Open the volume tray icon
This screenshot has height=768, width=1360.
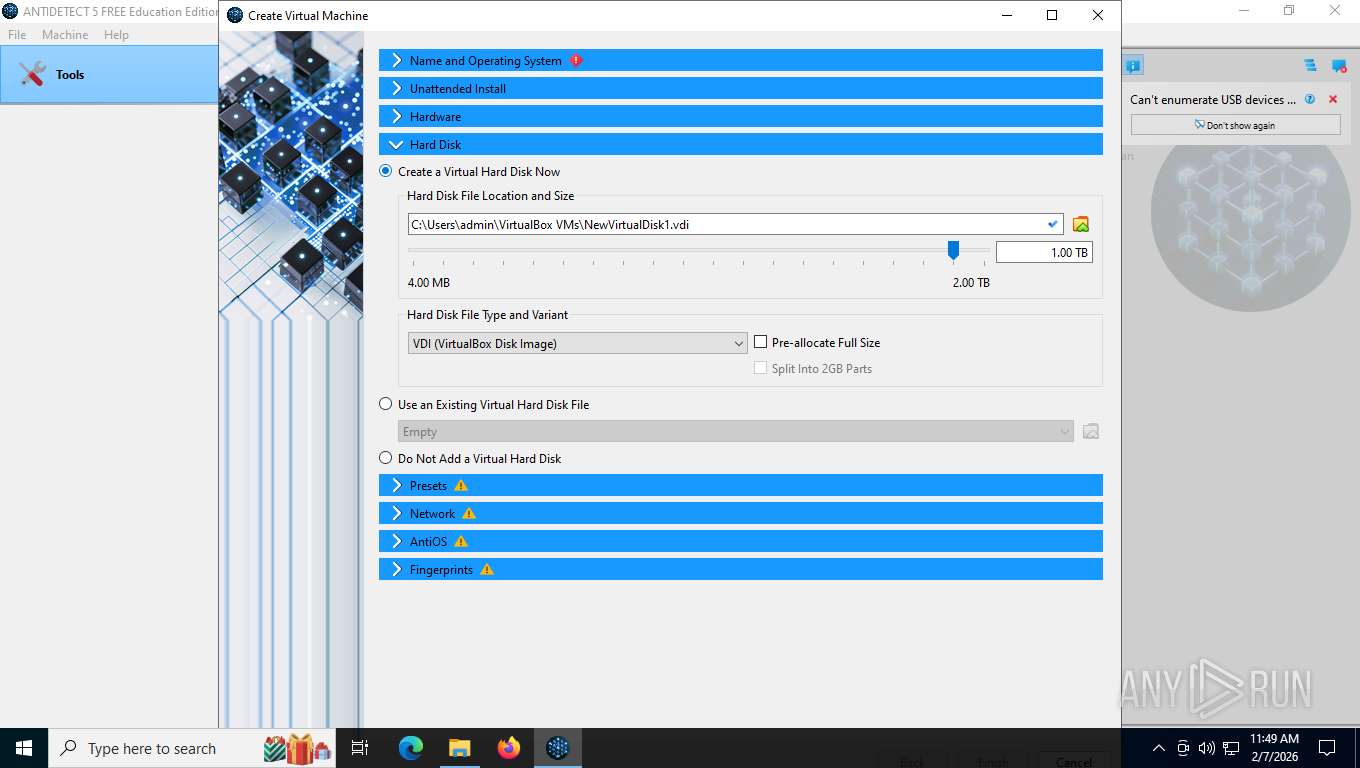point(1207,748)
